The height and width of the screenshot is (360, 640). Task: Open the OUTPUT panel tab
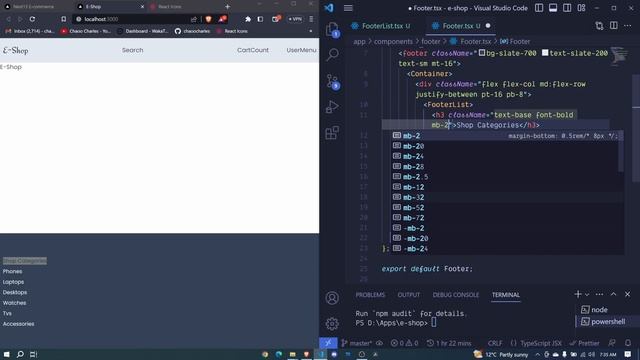pos(409,295)
